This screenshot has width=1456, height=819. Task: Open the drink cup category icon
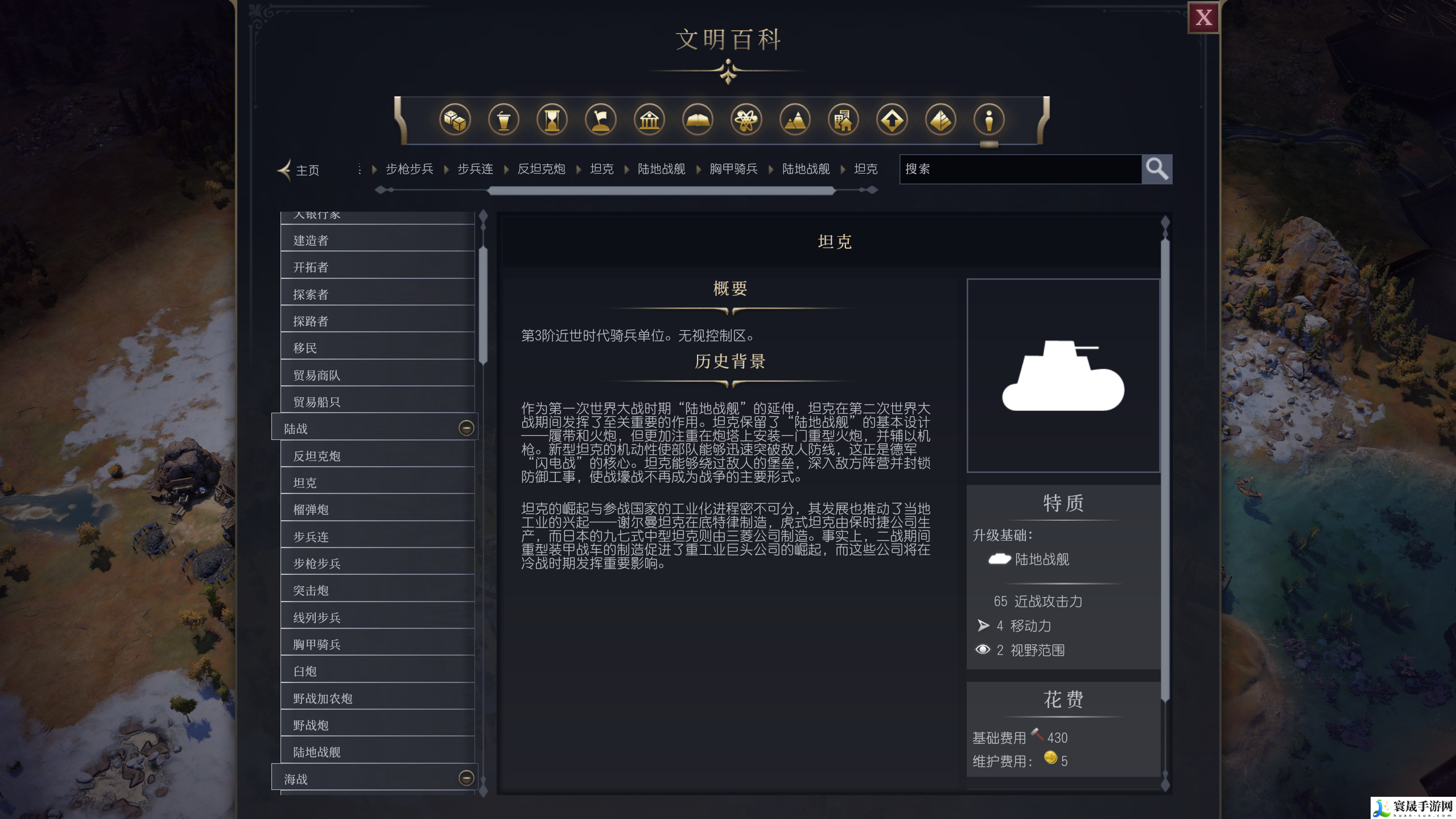click(x=504, y=120)
